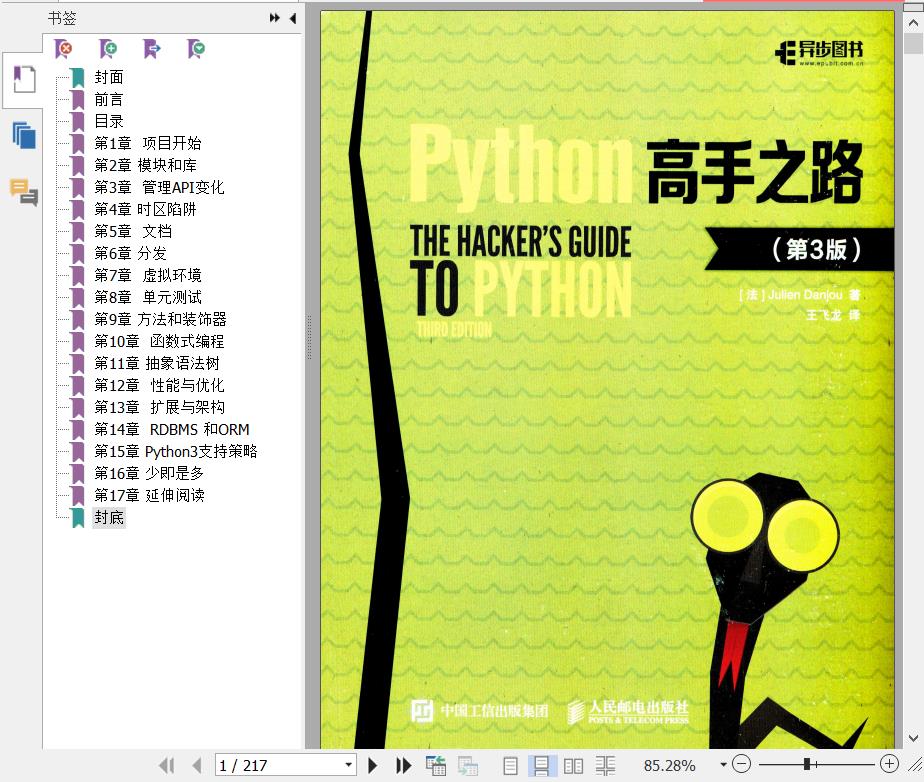Jump to 第13章 扩展与架构 bookmark
Screen dimensions: 924x782
click(x=159, y=407)
